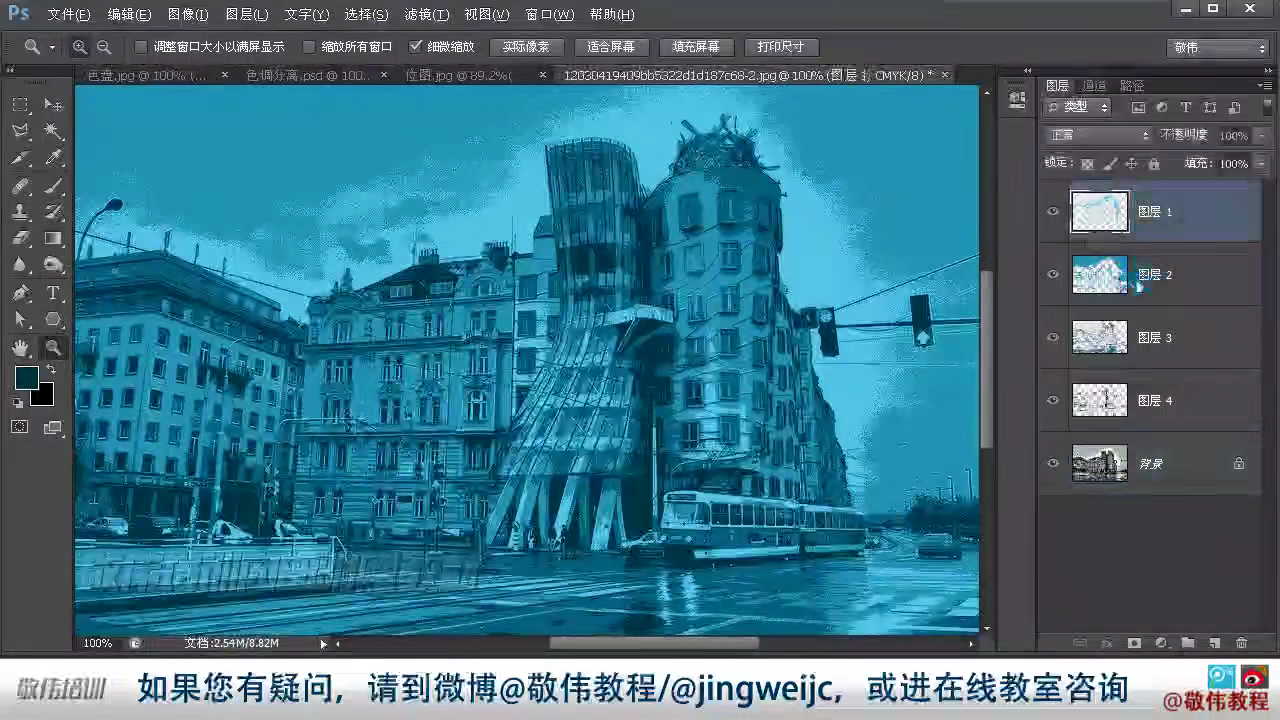Image resolution: width=1280 pixels, height=720 pixels.
Task: Lock all layer attributes
Action: click(1154, 164)
